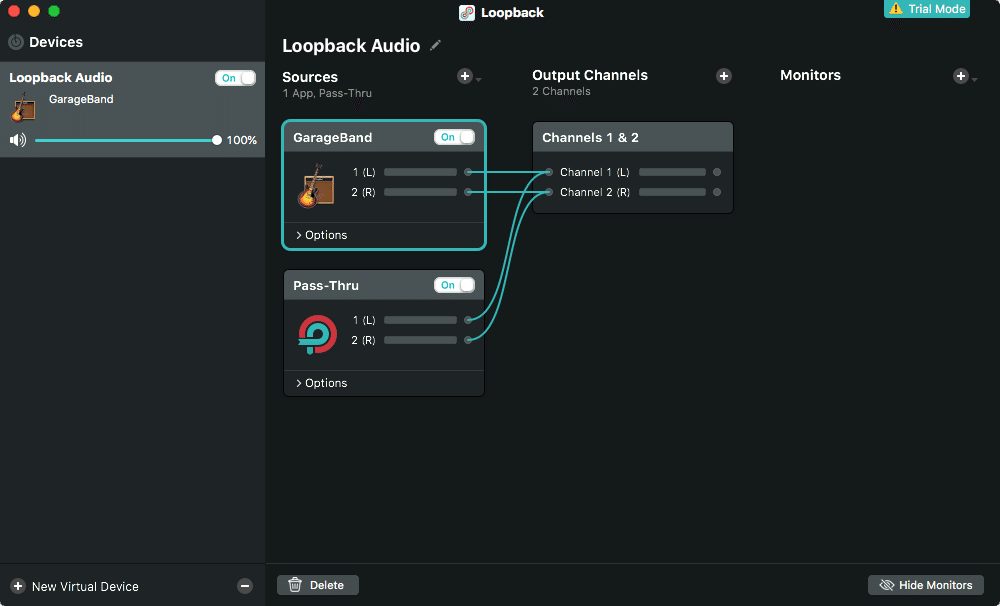Expand the GarageBand Options disclosure
Image resolution: width=1000 pixels, height=606 pixels.
(x=321, y=235)
